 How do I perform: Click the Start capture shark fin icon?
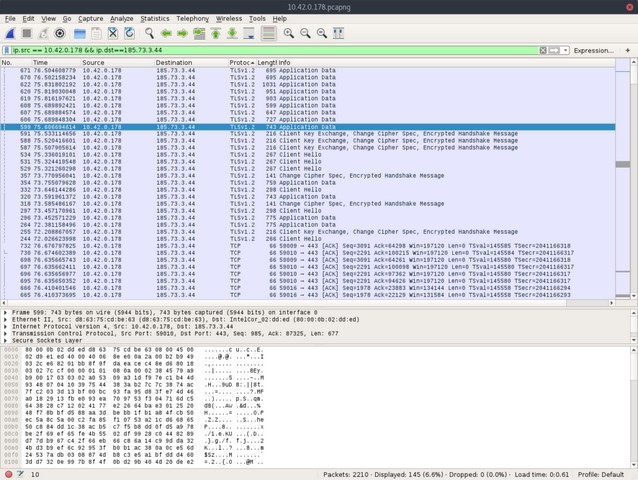click(x=10, y=33)
